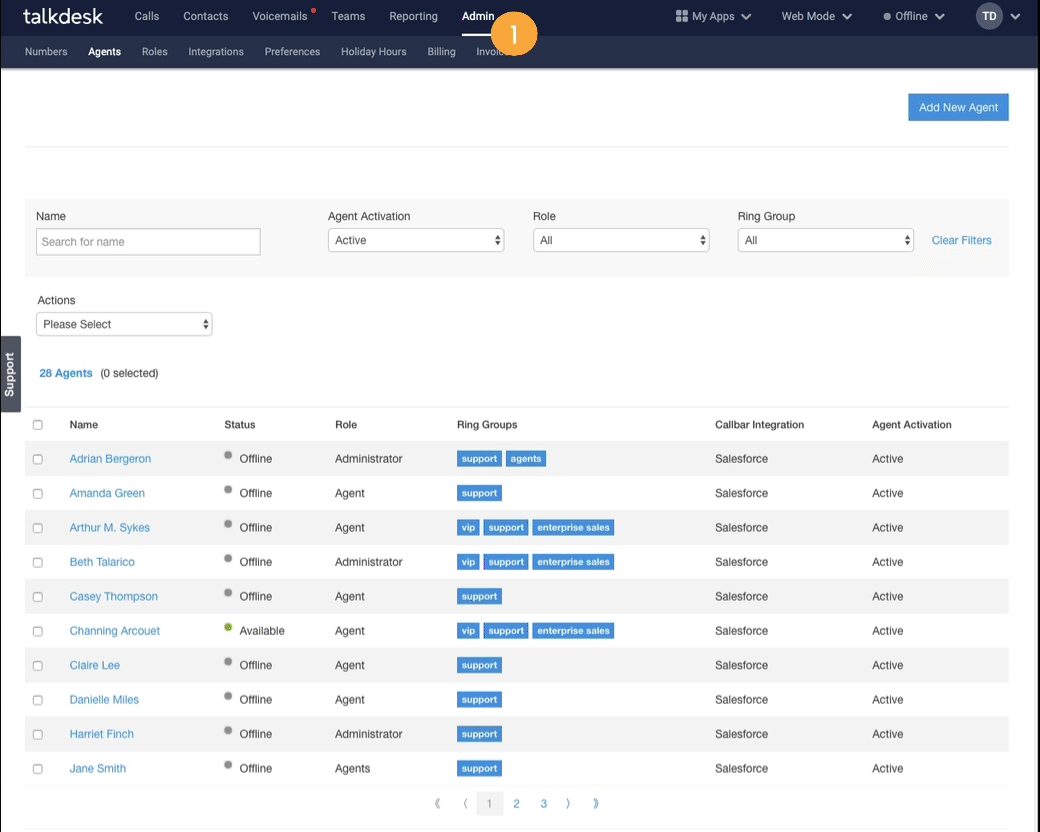This screenshot has width=1040, height=832.
Task: Switch to the Reporting tab
Action: tap(413, 16)
